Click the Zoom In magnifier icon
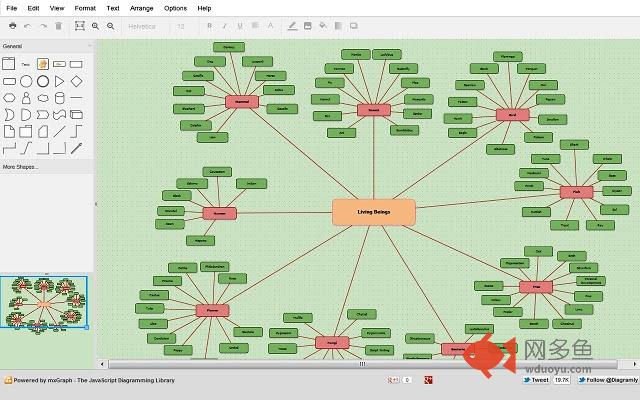 (x=96, y=26)
